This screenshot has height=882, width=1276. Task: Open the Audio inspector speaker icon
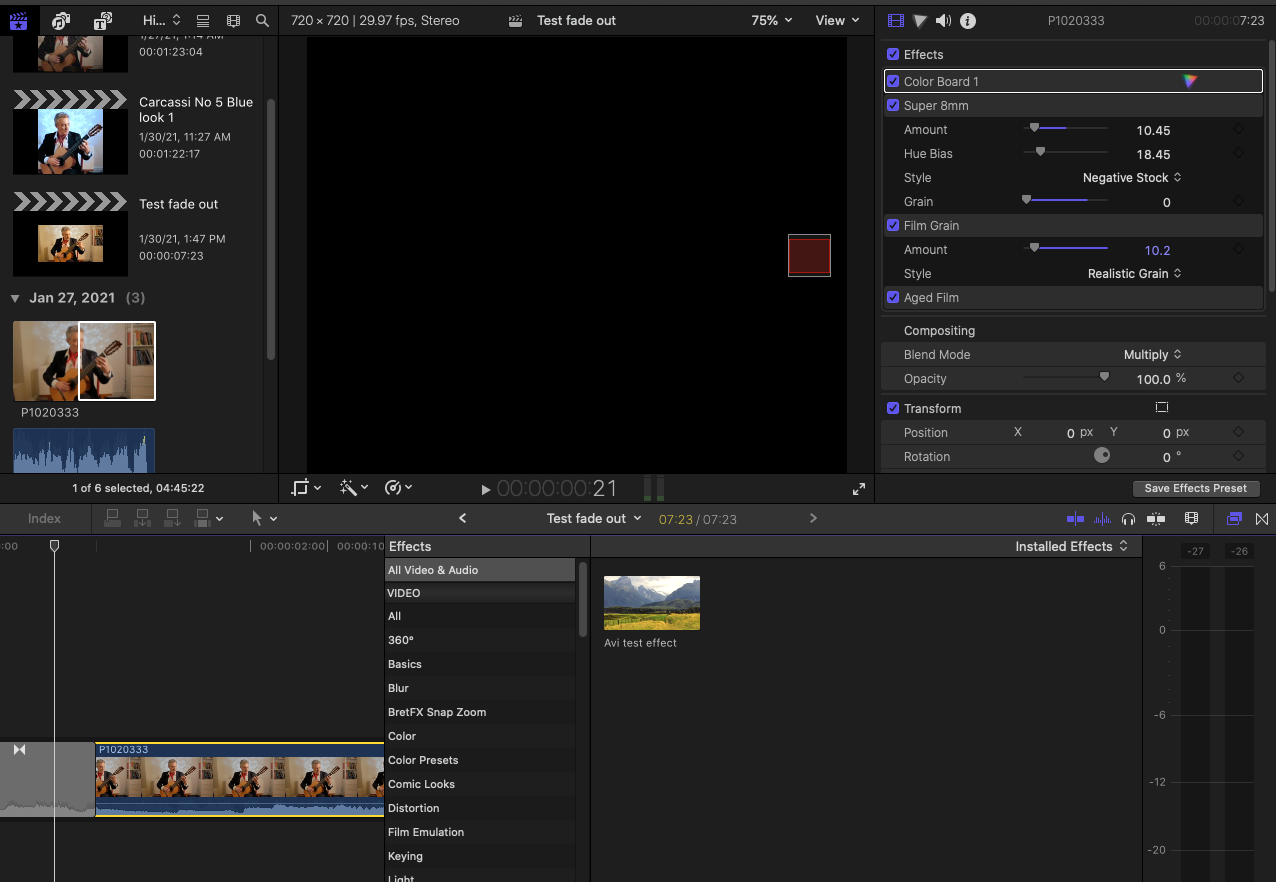click(x=944, y=20)
